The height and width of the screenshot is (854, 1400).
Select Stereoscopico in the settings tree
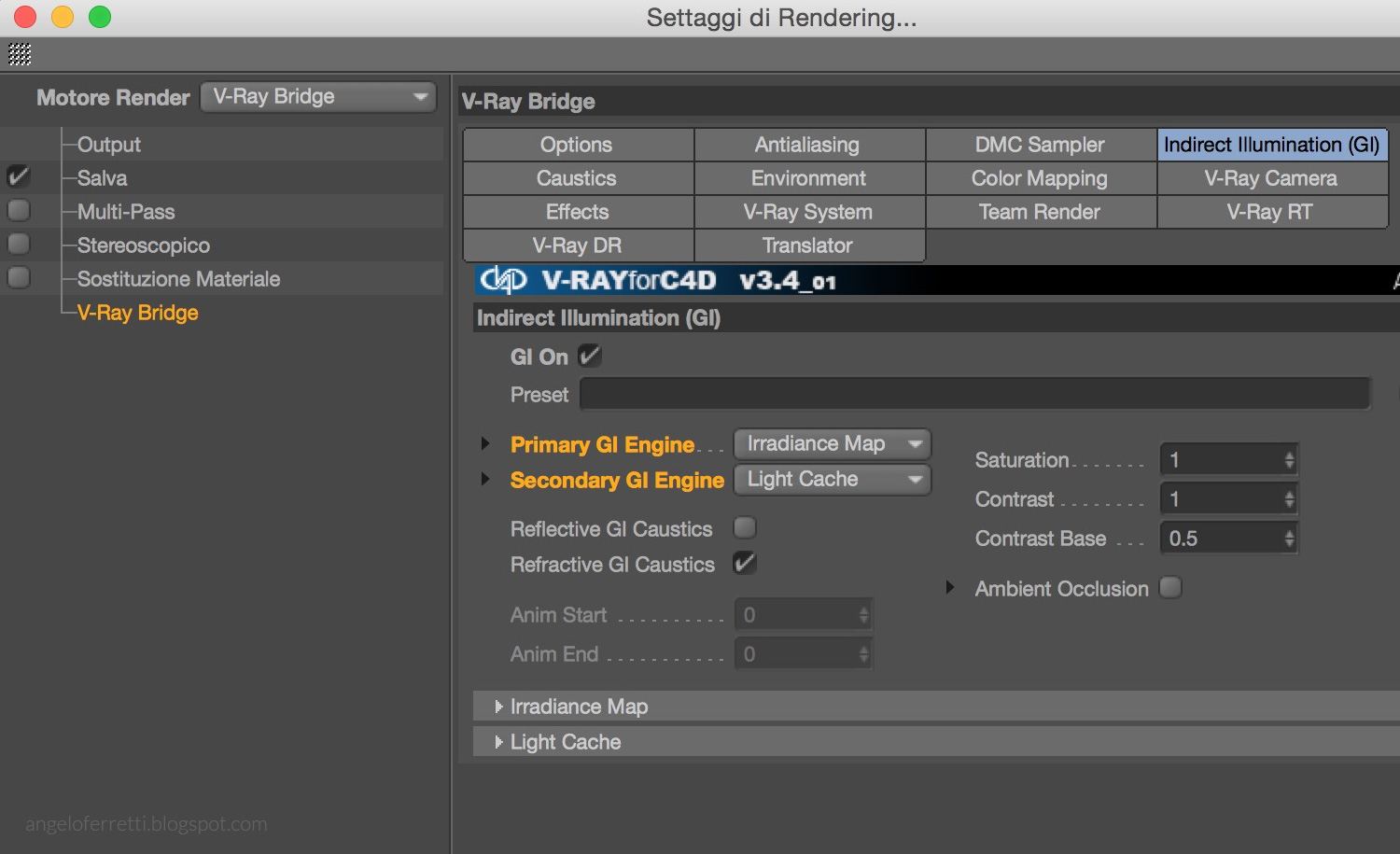pos(144,245)
